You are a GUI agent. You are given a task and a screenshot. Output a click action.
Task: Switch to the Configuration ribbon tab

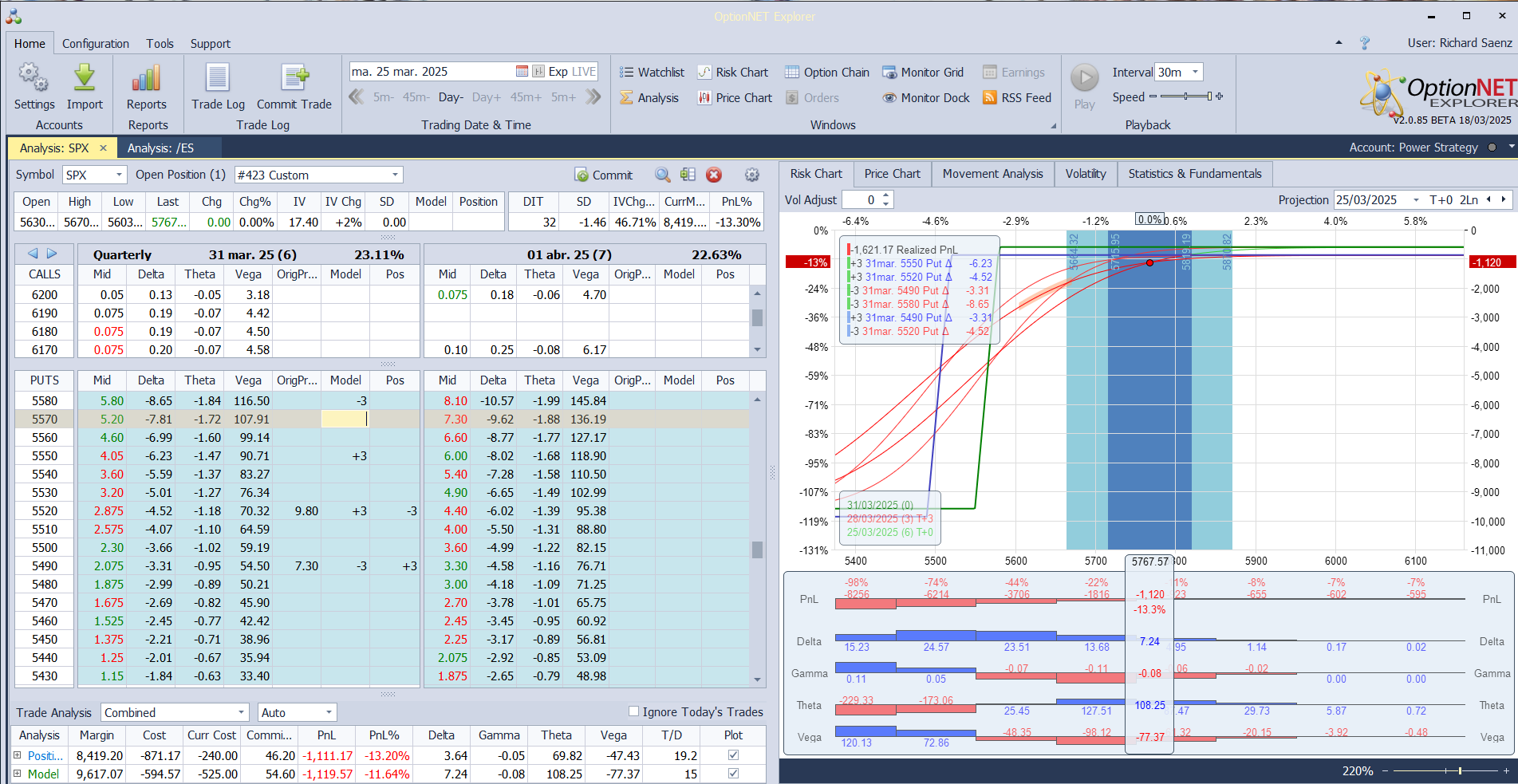(x=96, y=44)
